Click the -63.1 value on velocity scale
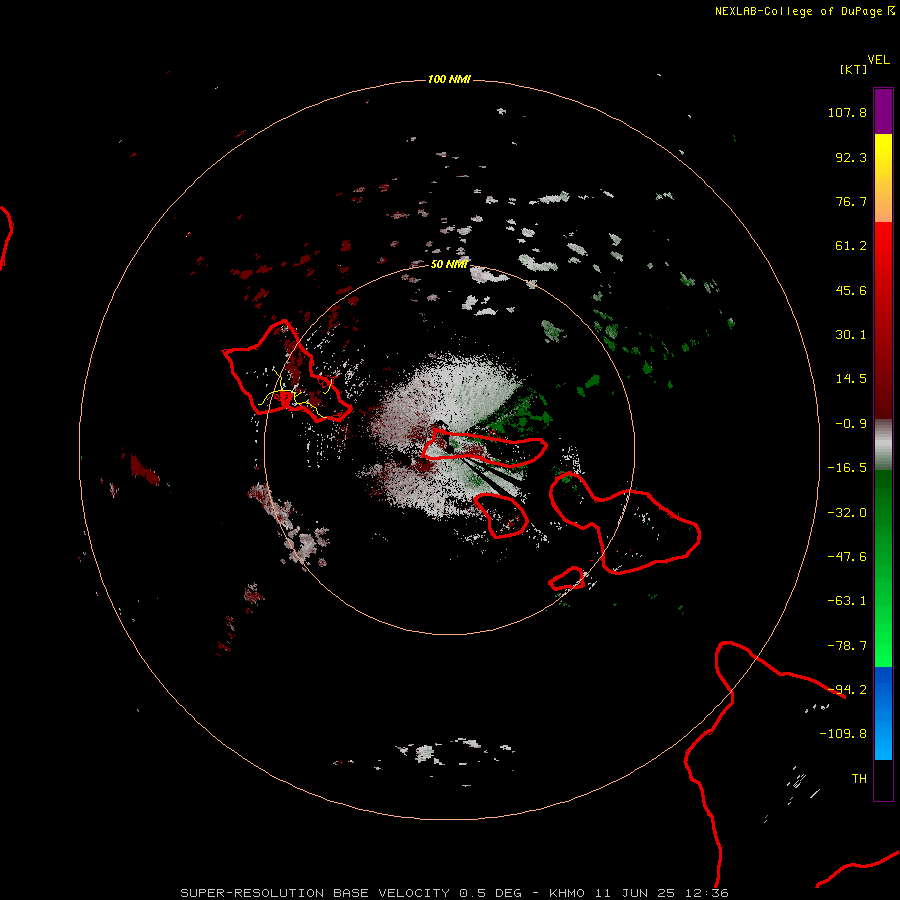The width and height of the screenshot is (900, 900). tap(847, 601)
